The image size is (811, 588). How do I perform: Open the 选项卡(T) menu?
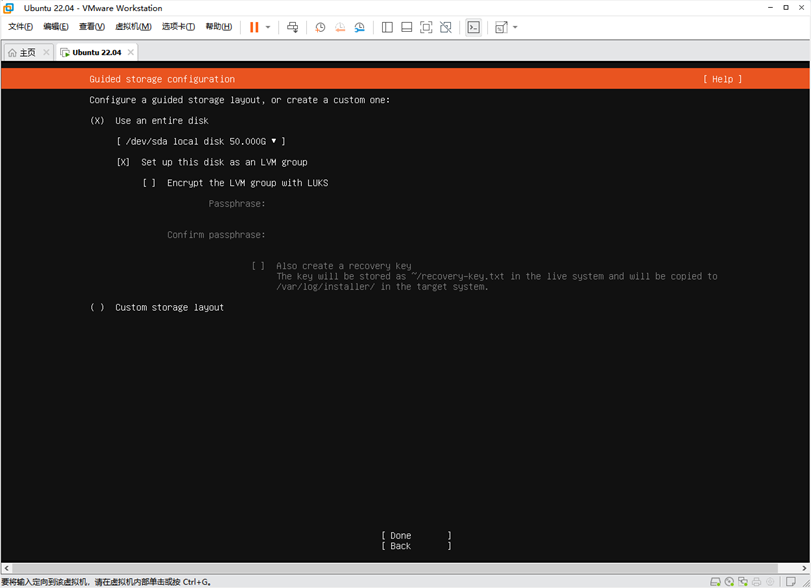178,27
